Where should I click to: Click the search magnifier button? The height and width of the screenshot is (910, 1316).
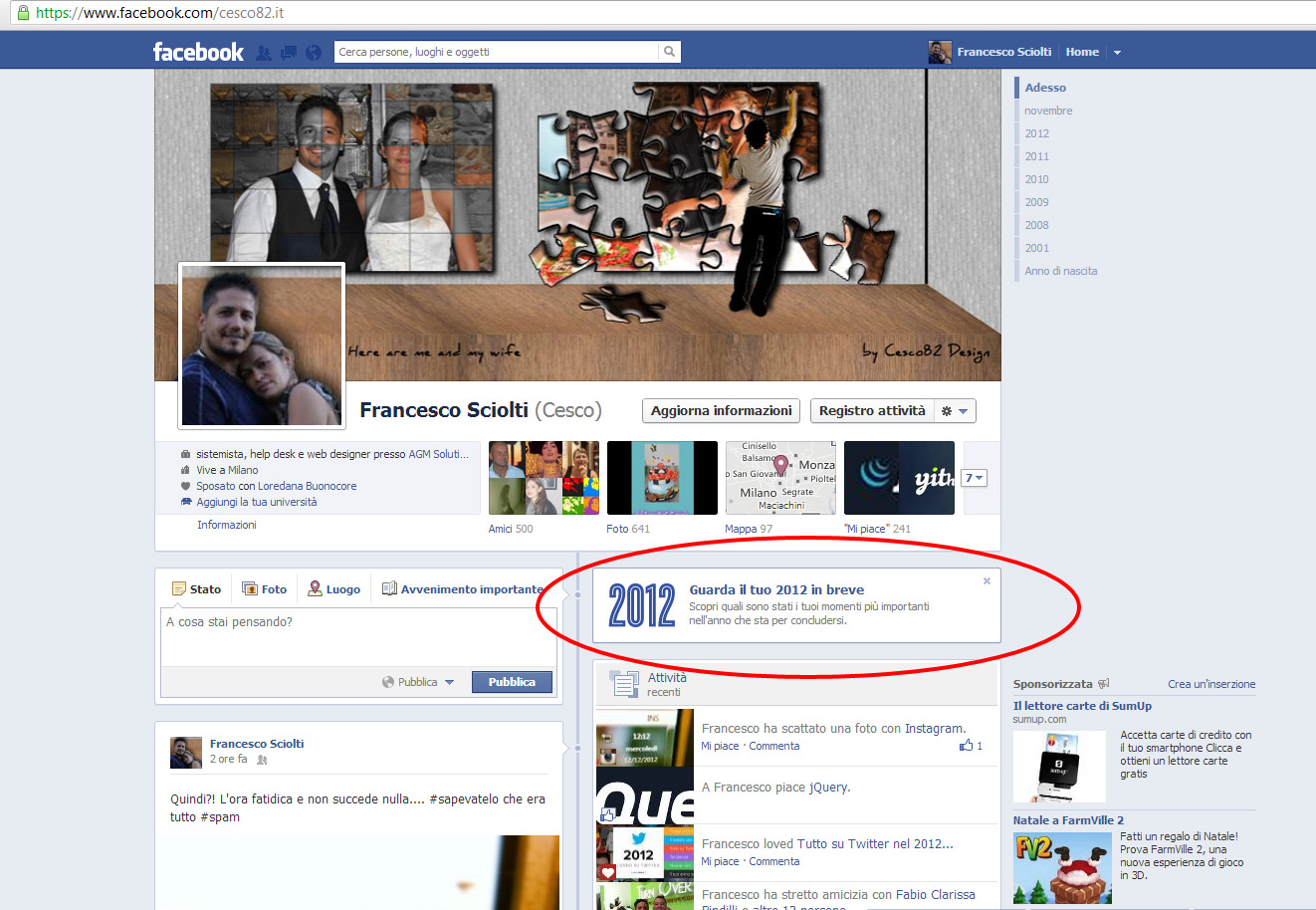click(x=670, y=52)
